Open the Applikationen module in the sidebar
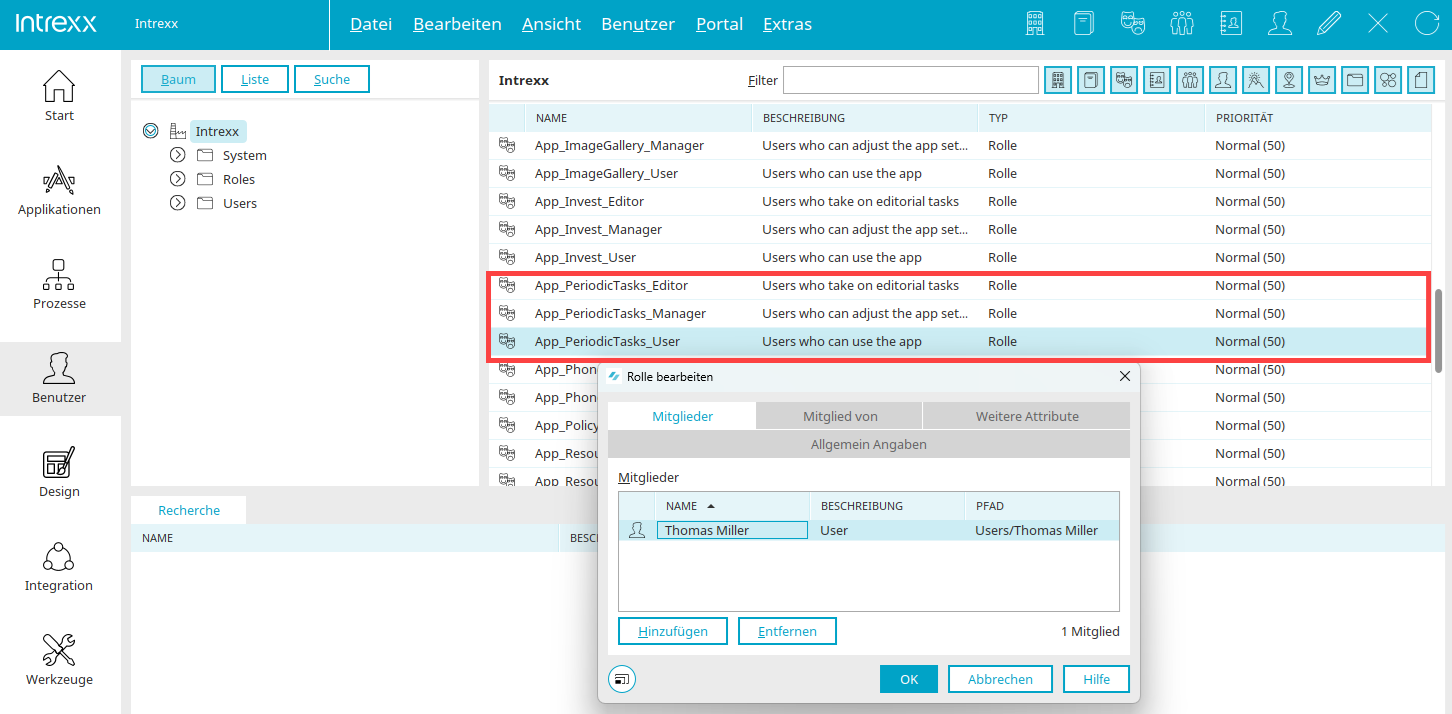The width and height of the screenshot is (1452, 714). click(59, 190)
